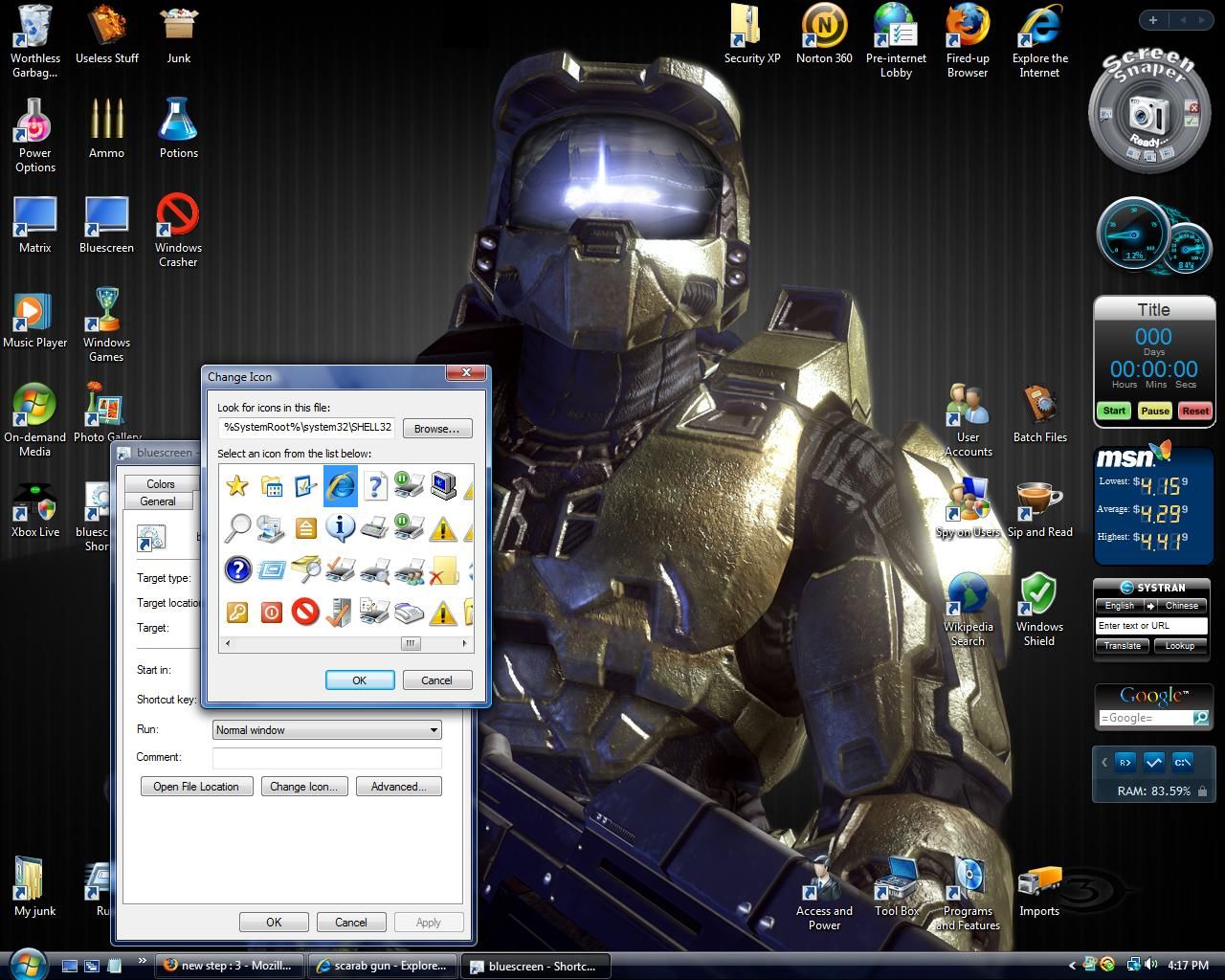Switch to the Colors tab
Screen dimensions: 1225x980
[x=160, y=484]
